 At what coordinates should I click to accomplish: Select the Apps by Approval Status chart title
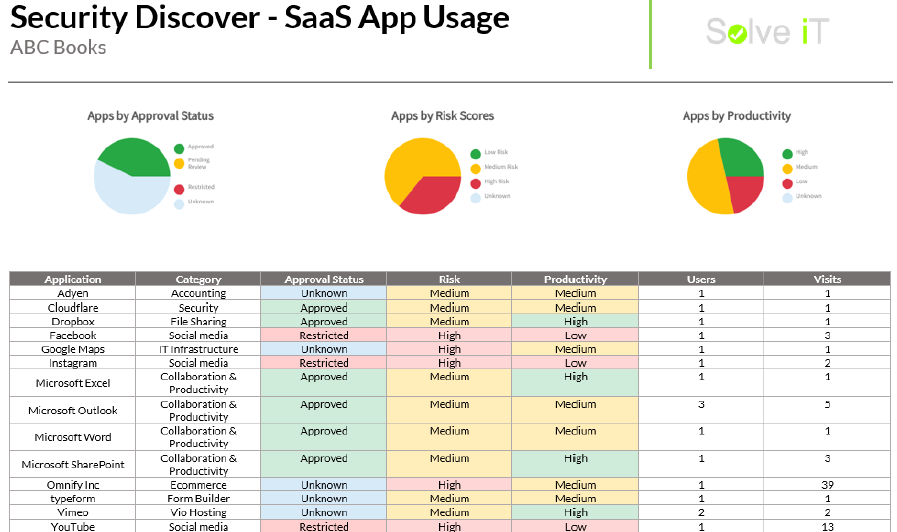(x=150, y=116)
